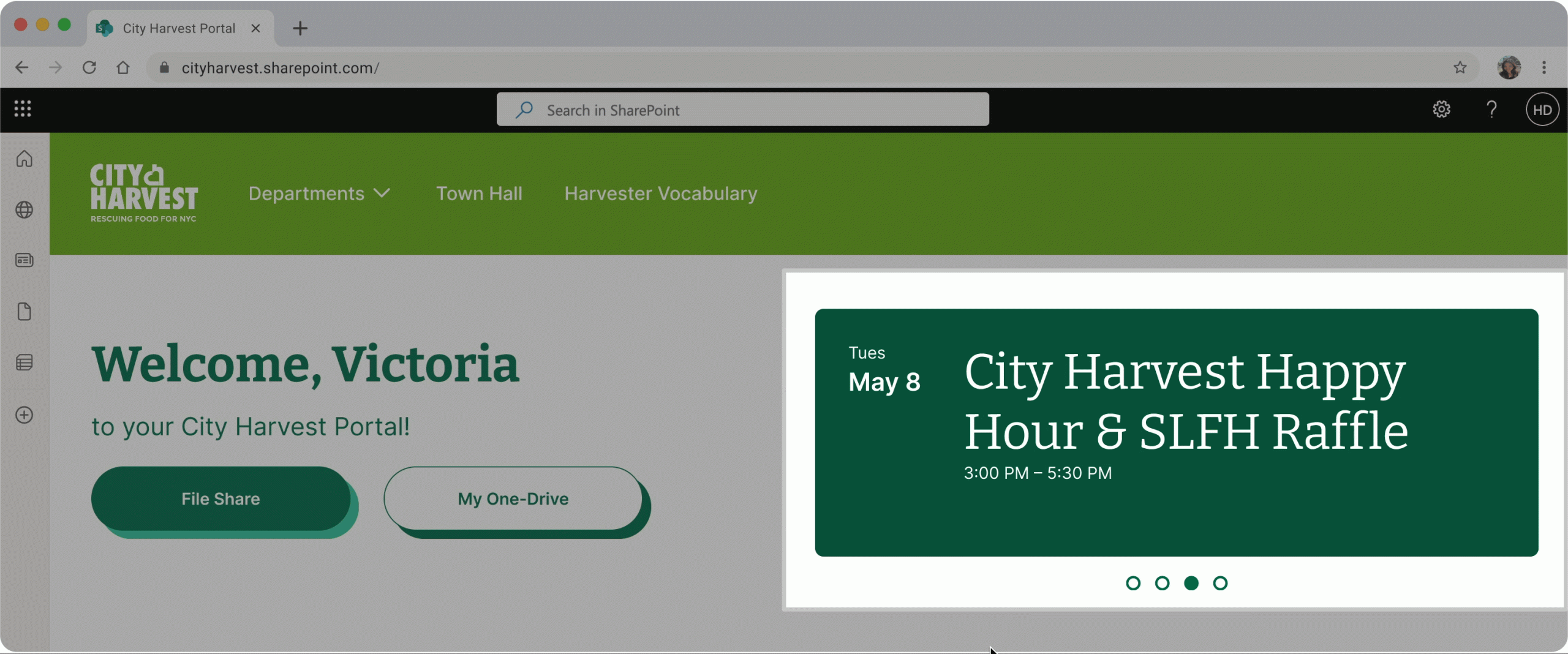
Task: Open the Happy Hour & SLFH Raffle event card
Action: [x=1176, y=432]
